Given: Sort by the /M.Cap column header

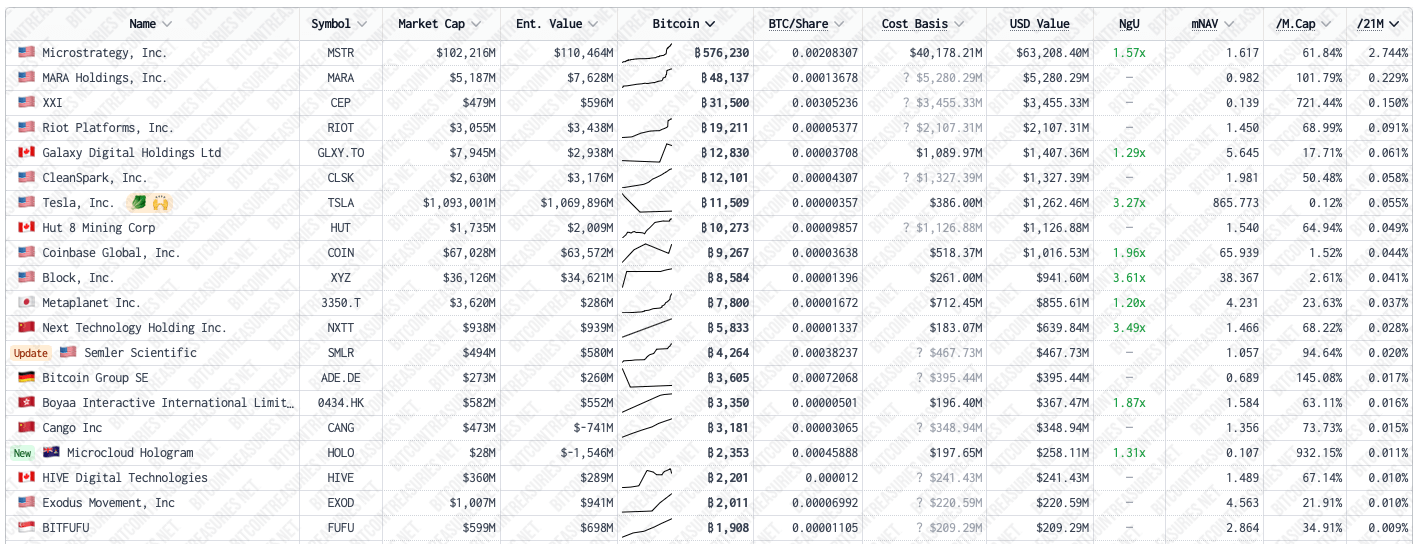Looking at the screenshot, I should [1304, 24].
